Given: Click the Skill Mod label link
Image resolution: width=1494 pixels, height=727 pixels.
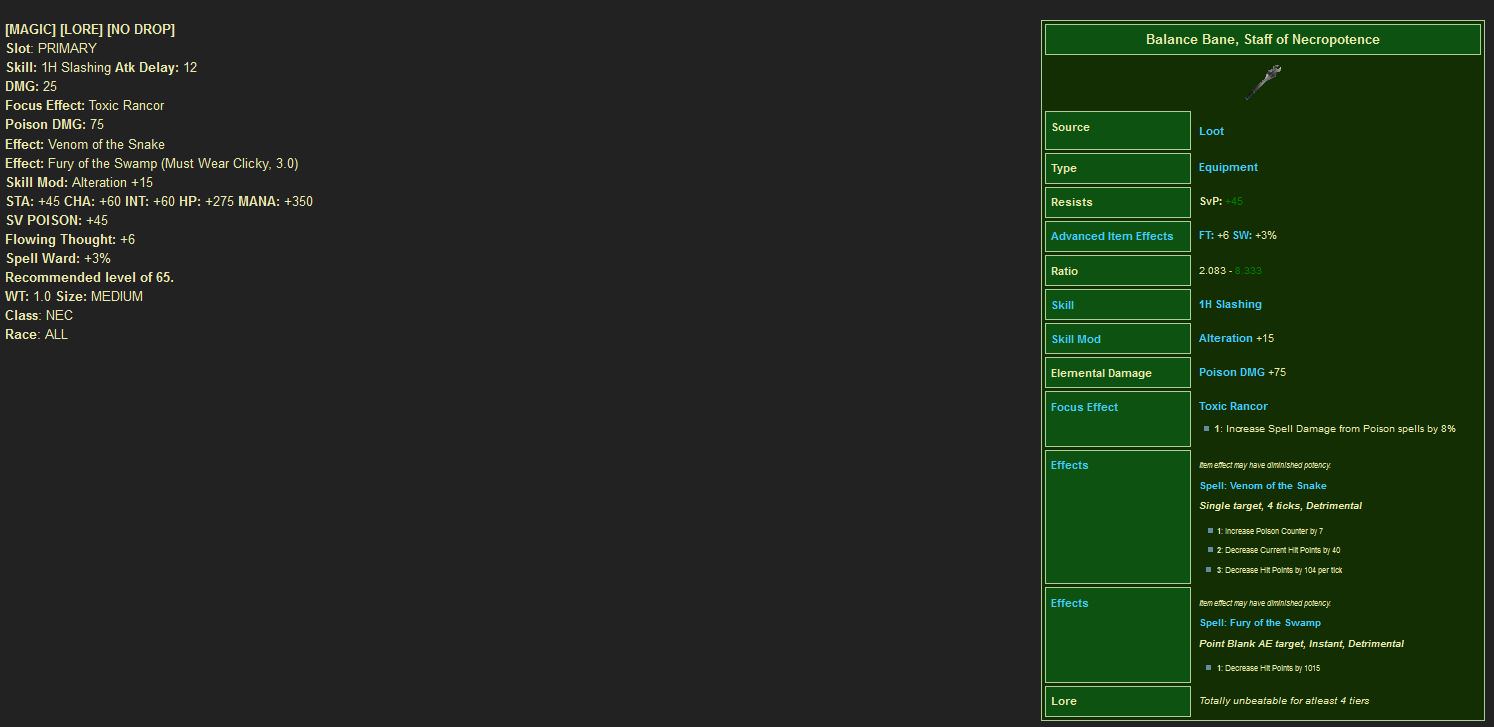Looking at the screenshot, I should [1076, 339].
